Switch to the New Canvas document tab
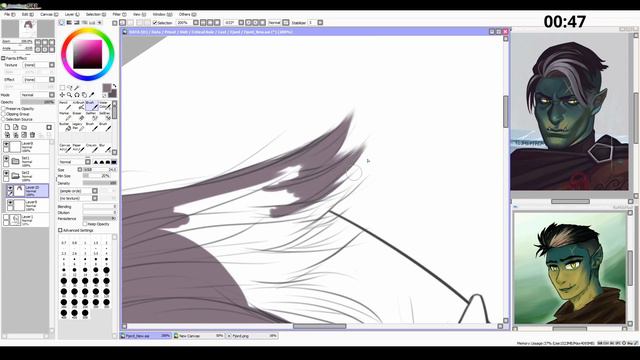The image size is (640, 360). (x=199, y=336)
